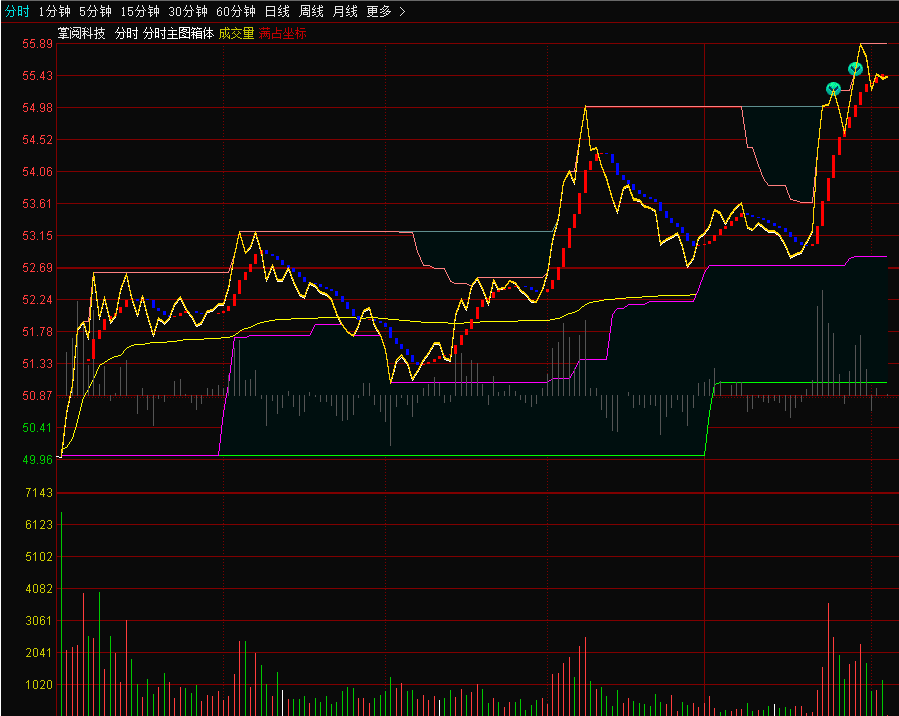This screenshot has width=899, height=716.
Task: Switch to the 日线 daily chart tab
Action: (277, 11)
